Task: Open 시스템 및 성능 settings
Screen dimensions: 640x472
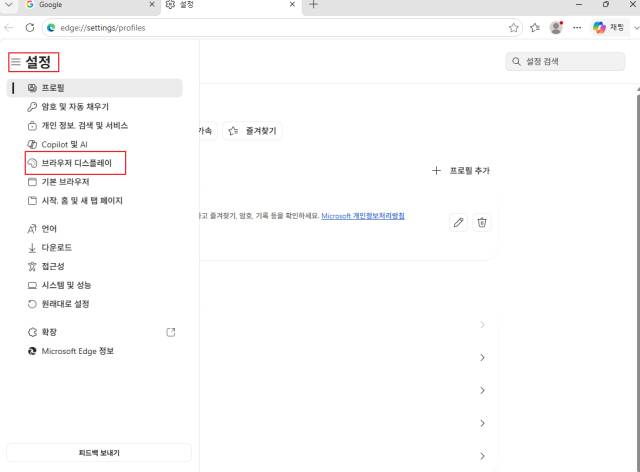Action: pyautogui.click(x=59, y=285)
